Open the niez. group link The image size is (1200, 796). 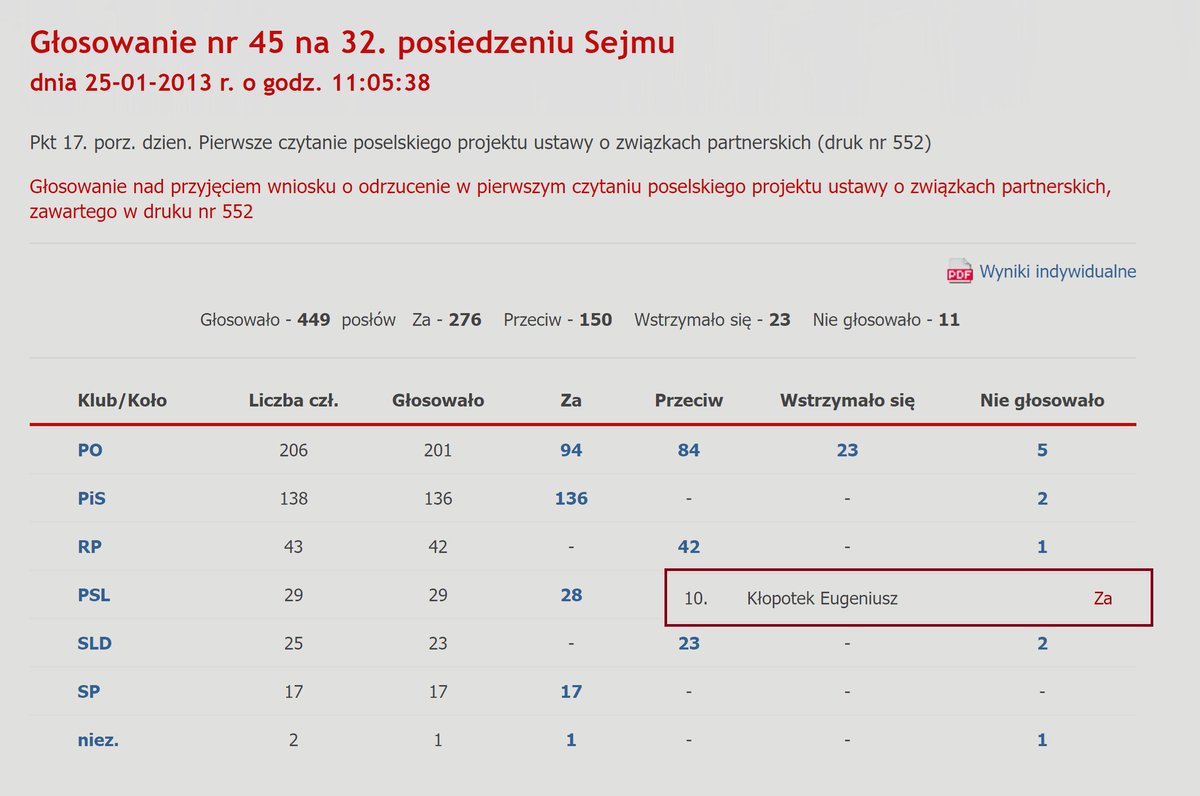pyautogui.click(x=98, y=740)
